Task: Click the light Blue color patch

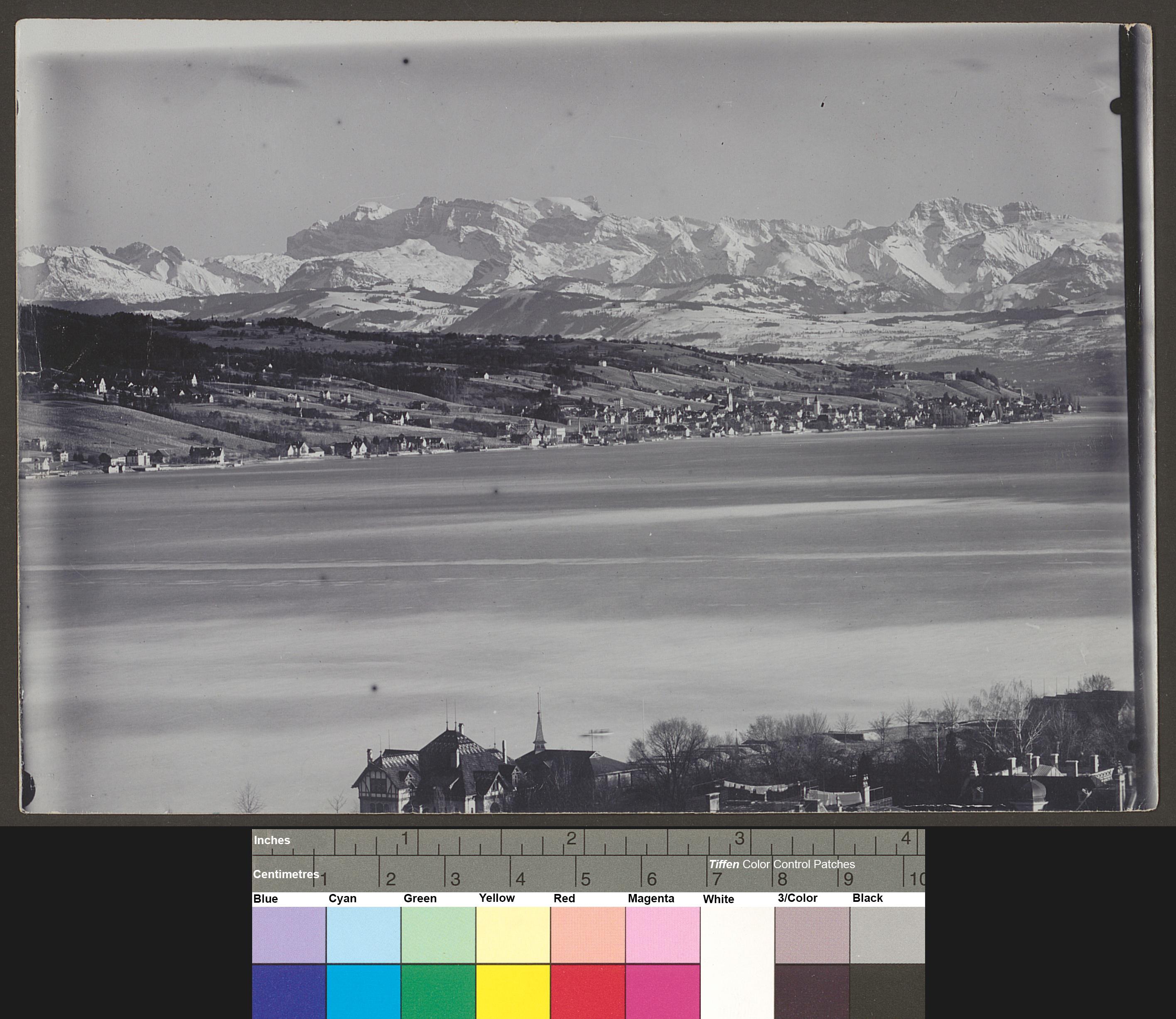Action: click(289, 934)
